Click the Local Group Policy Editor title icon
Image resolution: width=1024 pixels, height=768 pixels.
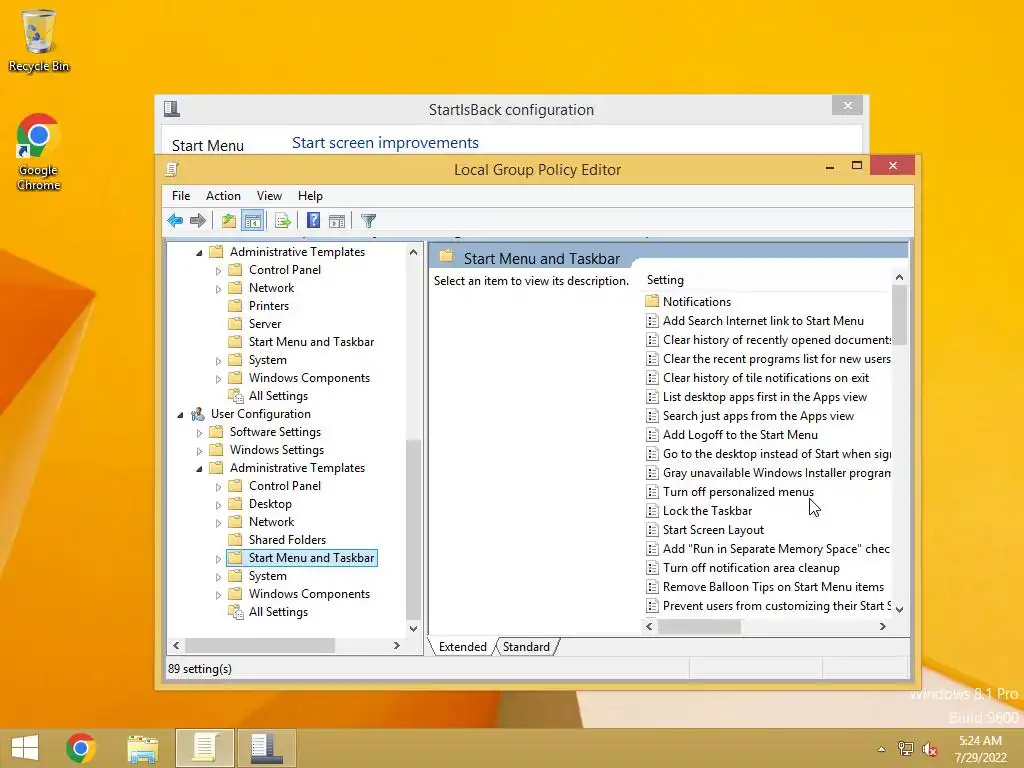coord(172,169)
